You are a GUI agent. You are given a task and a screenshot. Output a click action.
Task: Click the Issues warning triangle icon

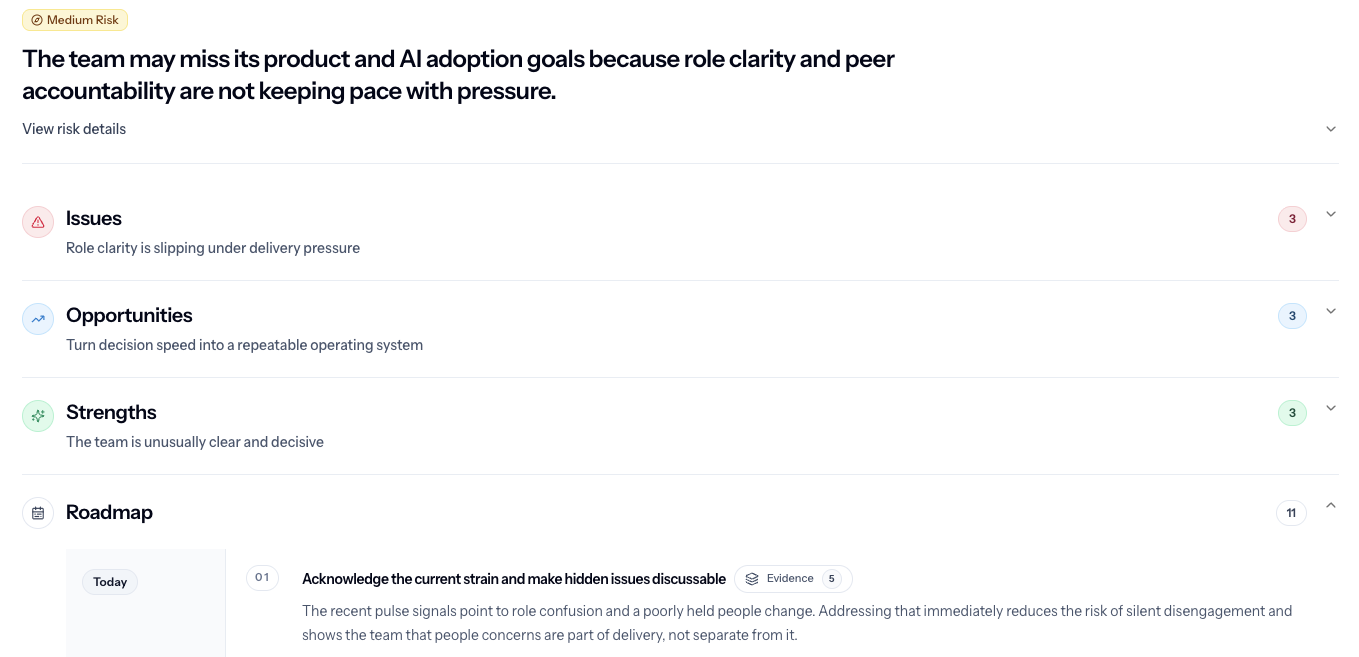[38, 222]
